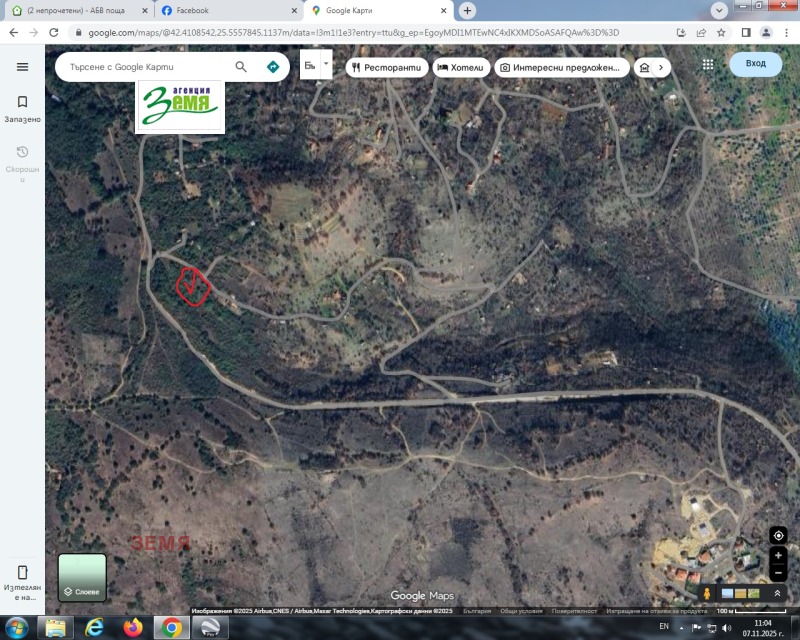Image resolution: width=800 pixels, height=640 pixels.
Task: Zoom in the map with plus
Action: point(778,556)
